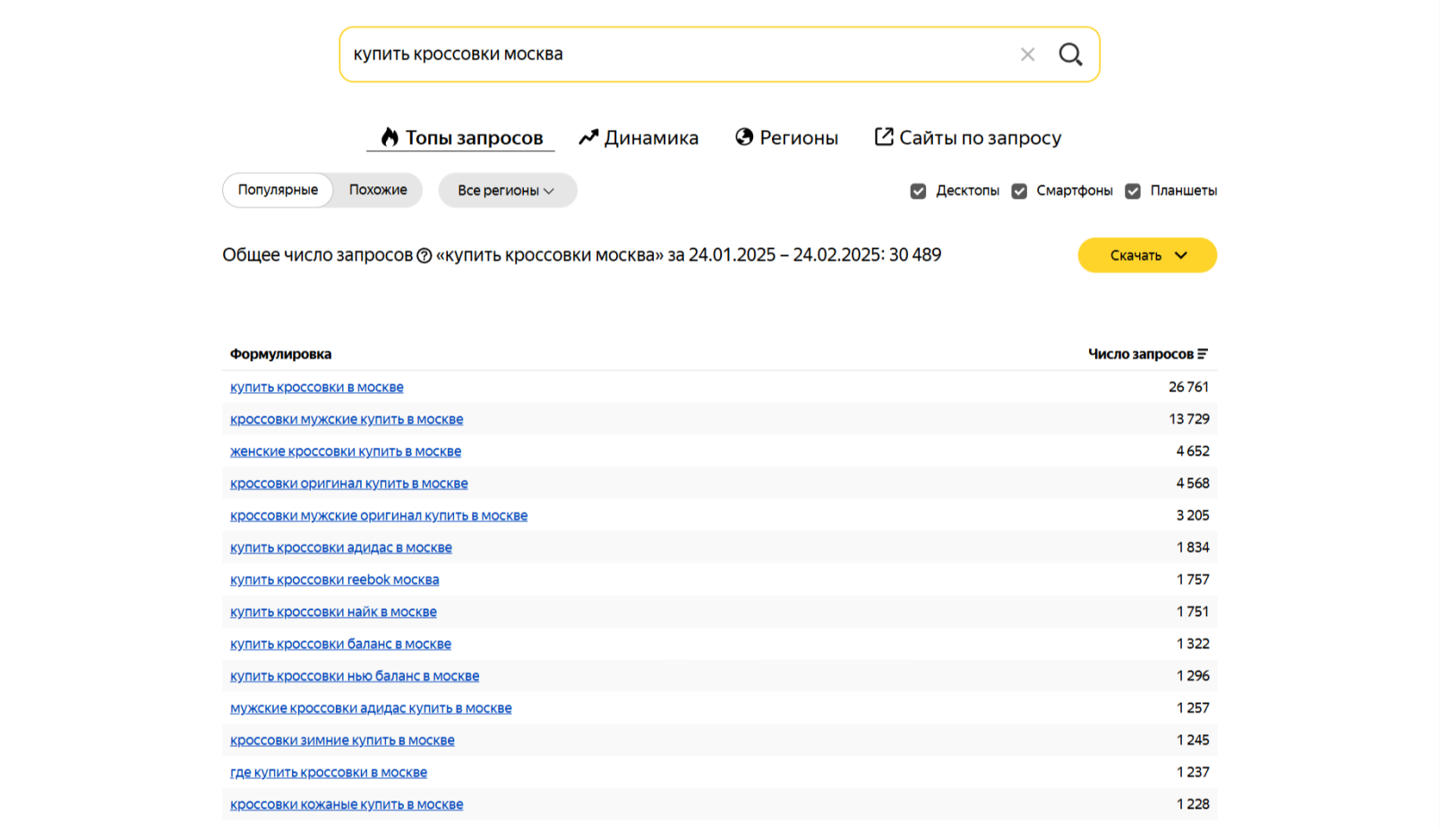Open link 'купить кроссовки в москве'
This screenshot has width=1440, height=840.
pos(317,387)
